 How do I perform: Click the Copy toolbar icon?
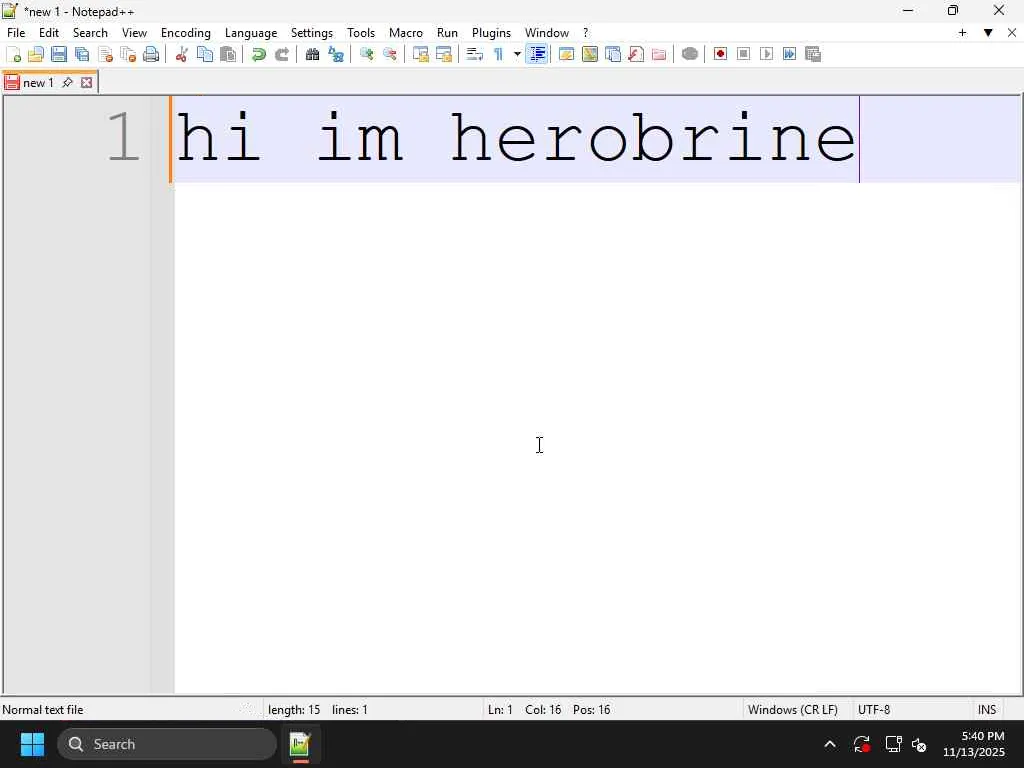click(x=205, y=54)
